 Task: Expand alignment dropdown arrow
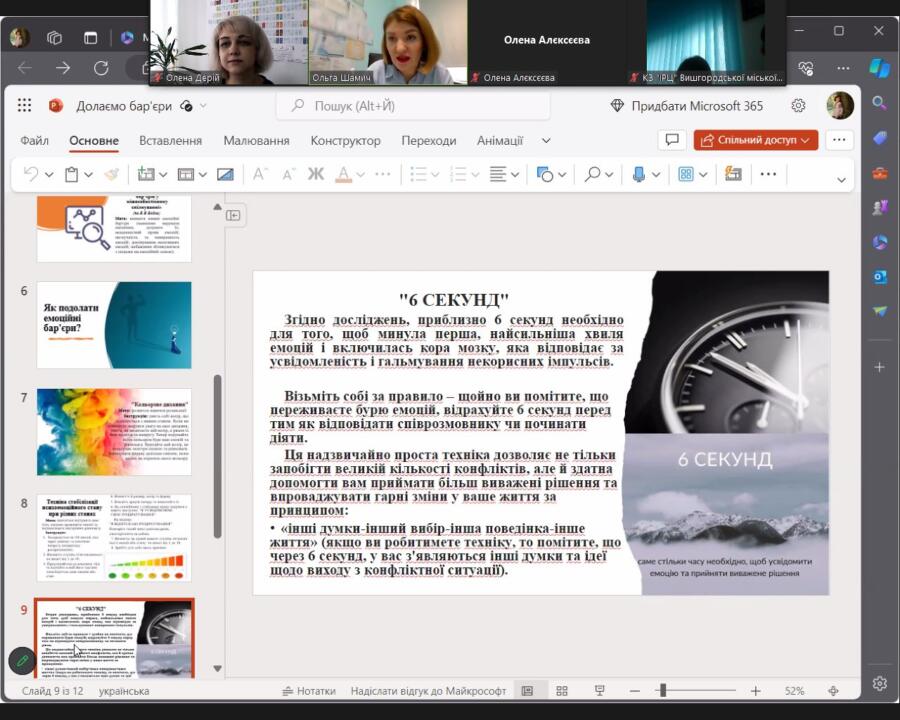(x=515, y=175)
